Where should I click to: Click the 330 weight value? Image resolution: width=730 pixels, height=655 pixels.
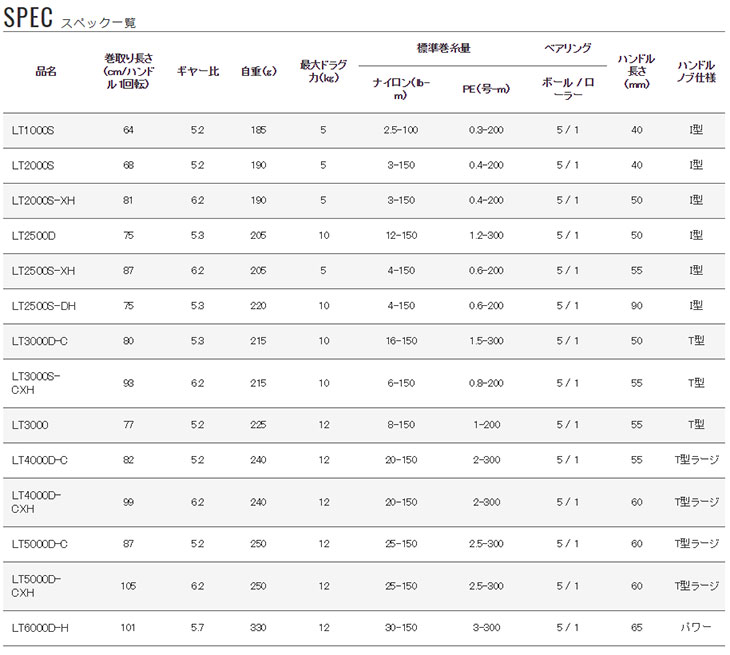259,628
